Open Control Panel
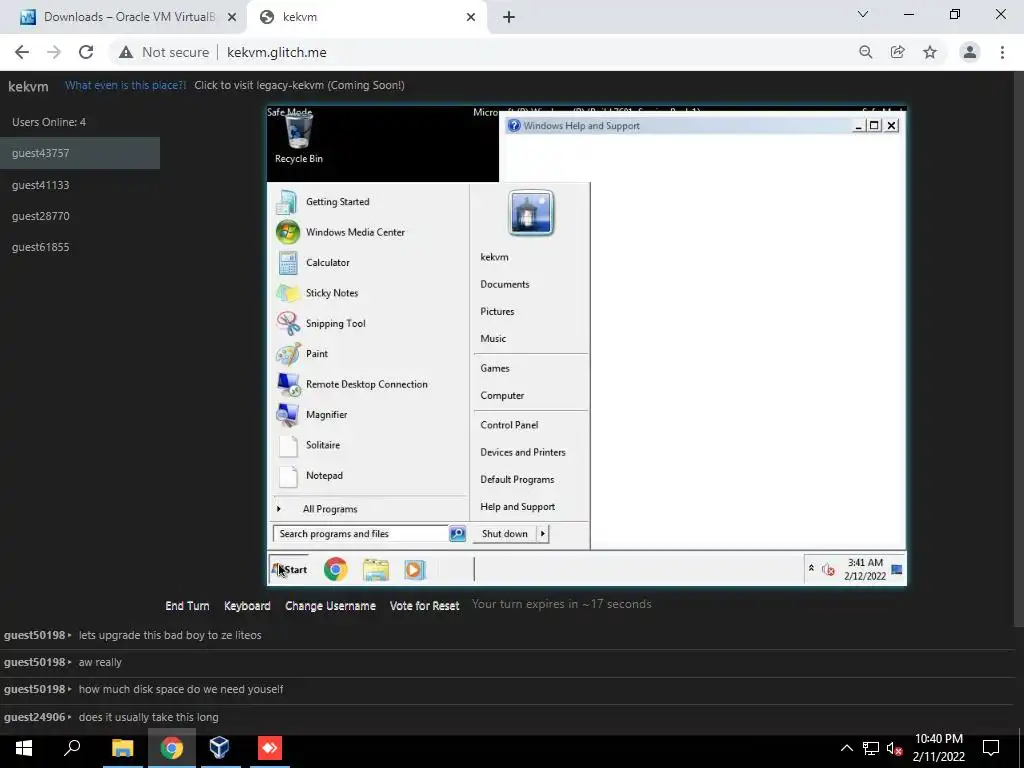 pyautogui.click(x=509, y=425)
